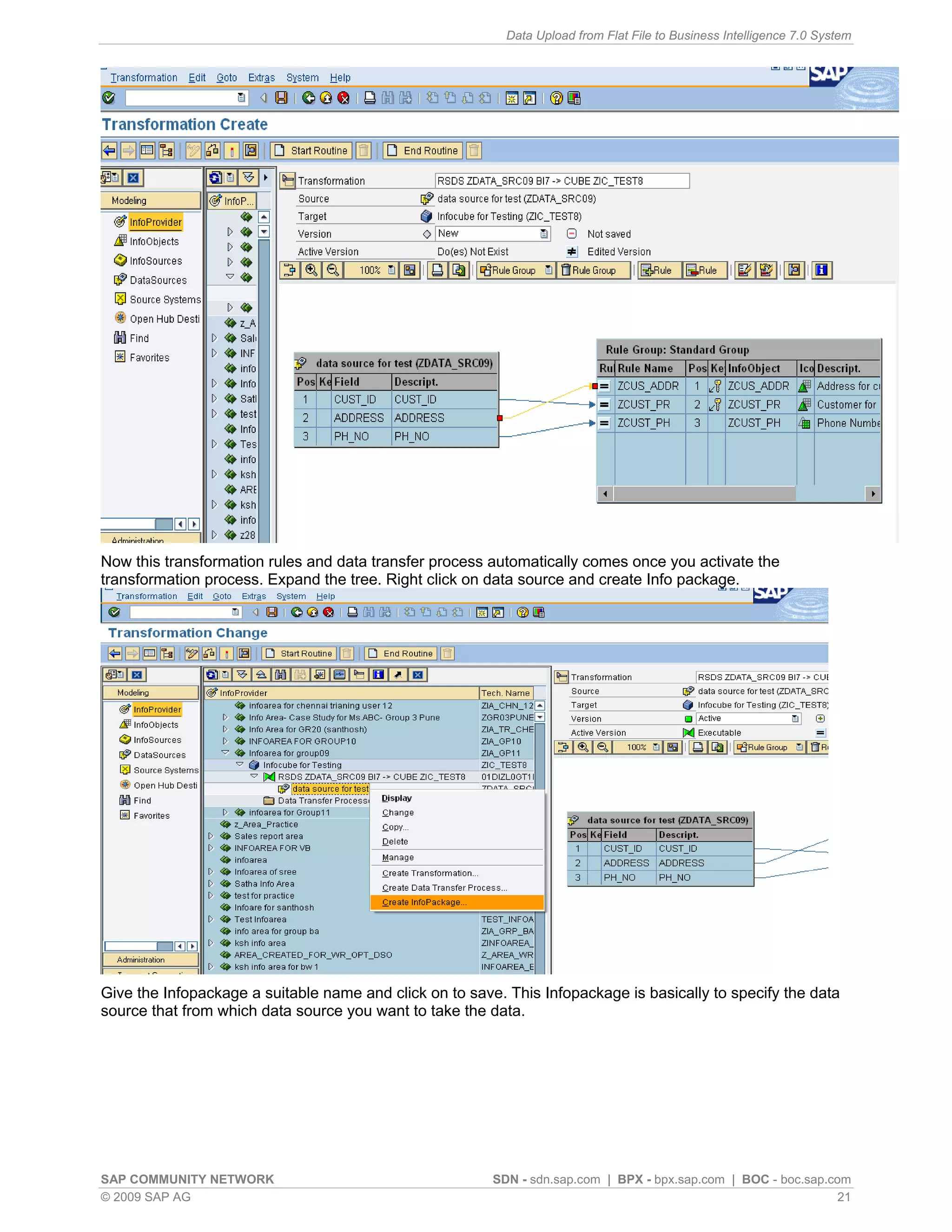The image size is (952, 1232).
Task: Click Start Routine button in Transformation Create
Action: pyautogui.click(x=311, y=151)
